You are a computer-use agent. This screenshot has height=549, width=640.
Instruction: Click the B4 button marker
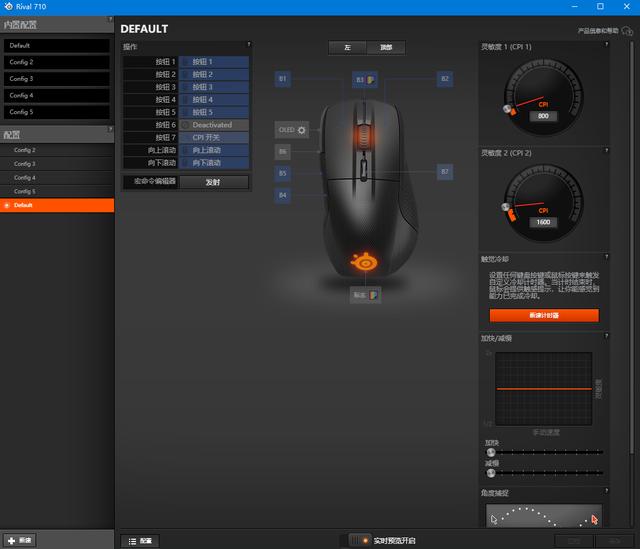coord(282,195)
